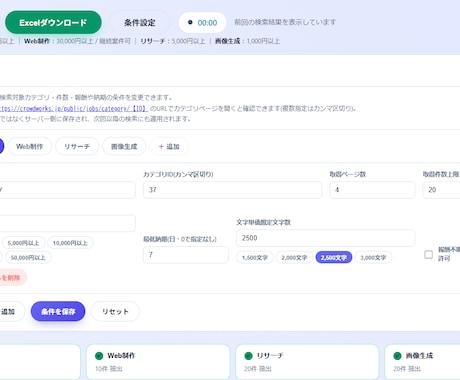Image resolution: width=460 pixels, height=380 pixels.
Task: Click the Excelダウンロード button
Action: (53, 23)
